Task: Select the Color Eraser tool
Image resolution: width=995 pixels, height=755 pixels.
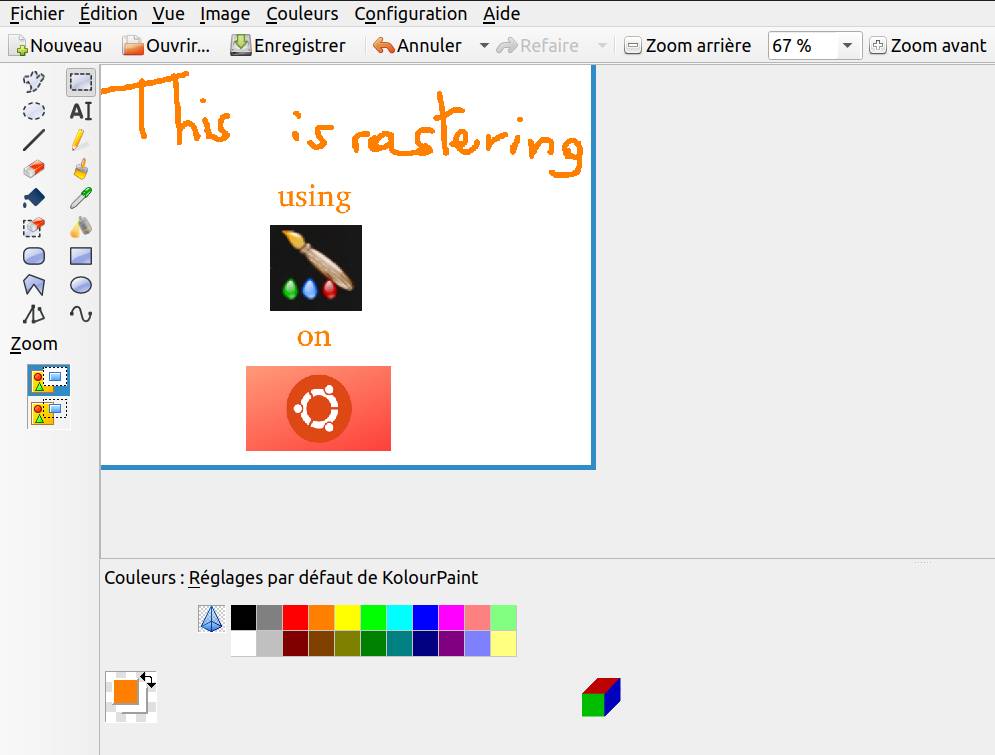Action: point(34,227)
